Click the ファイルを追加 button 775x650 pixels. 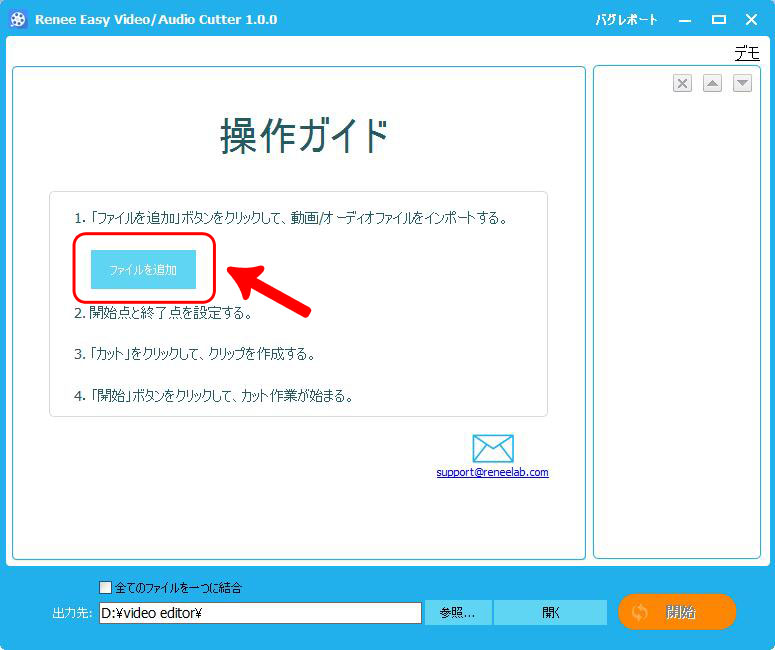(143, 269)
